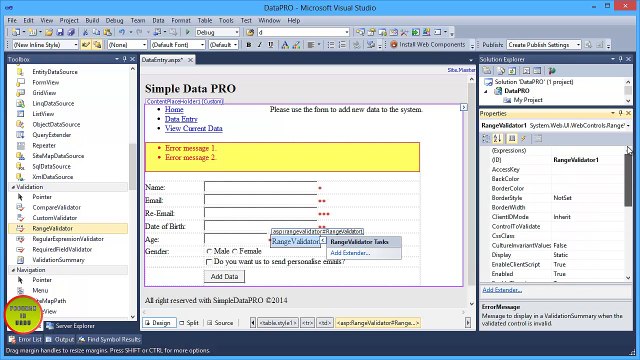Click the Undo arrow icon
Image resolution: width=640 pixels, height=360 pixels.
(122, 32)
